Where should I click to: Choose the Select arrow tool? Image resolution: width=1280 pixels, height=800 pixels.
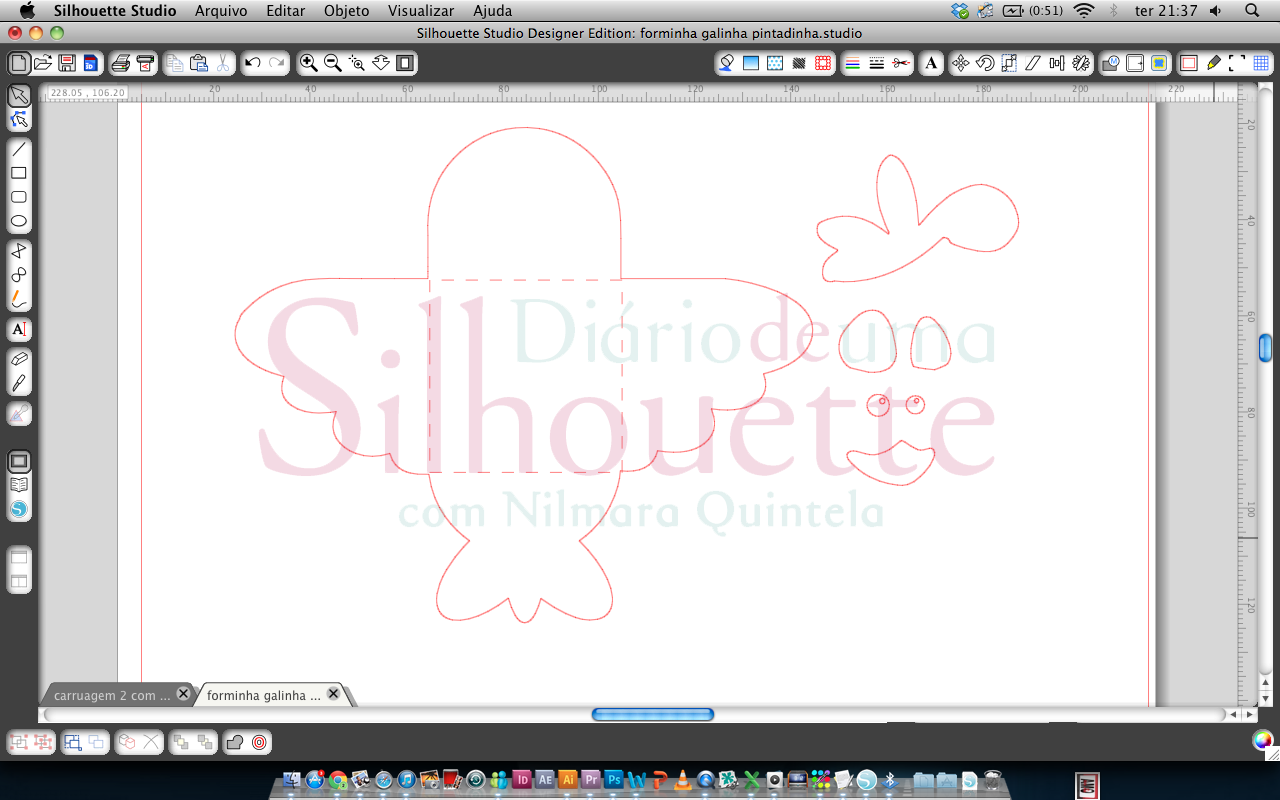tap(19, 96)
